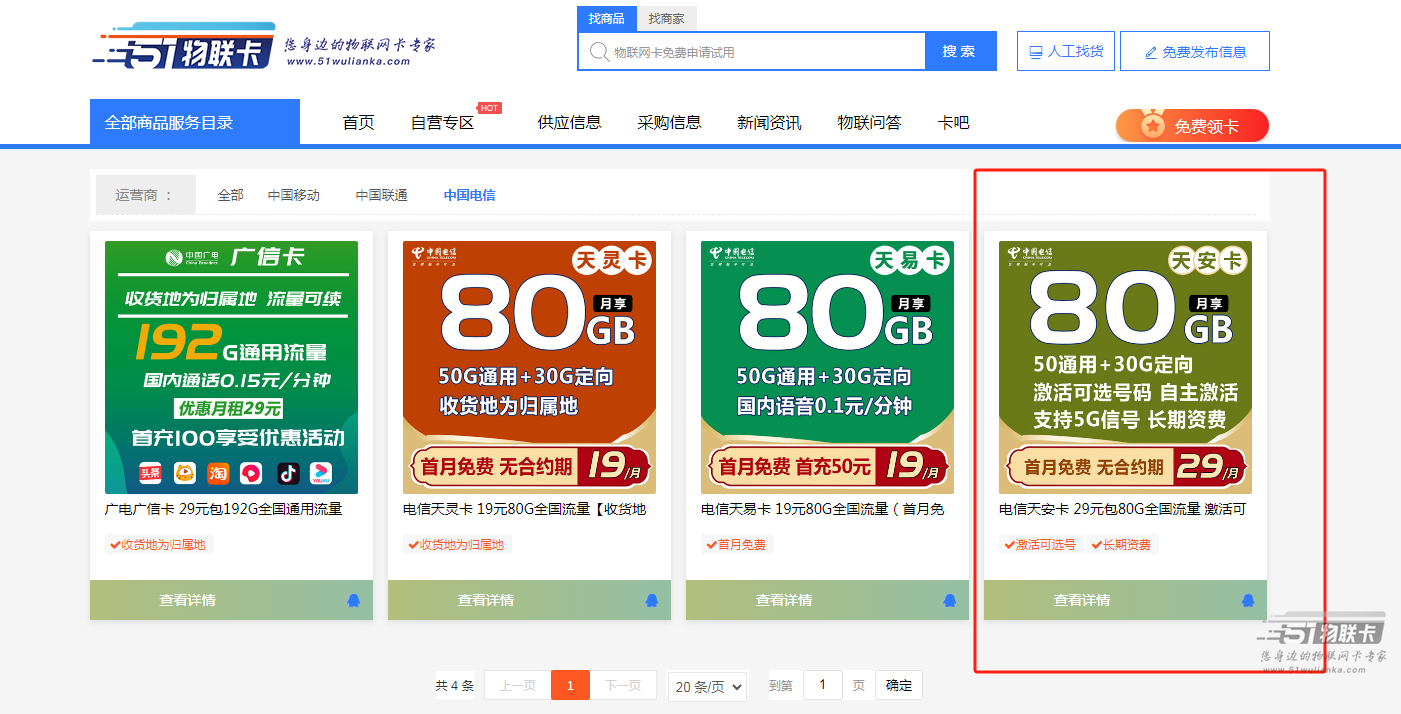Click 免费发布信息 button
This screenshot has height=714, width=1401.
tap(1195, 51)
